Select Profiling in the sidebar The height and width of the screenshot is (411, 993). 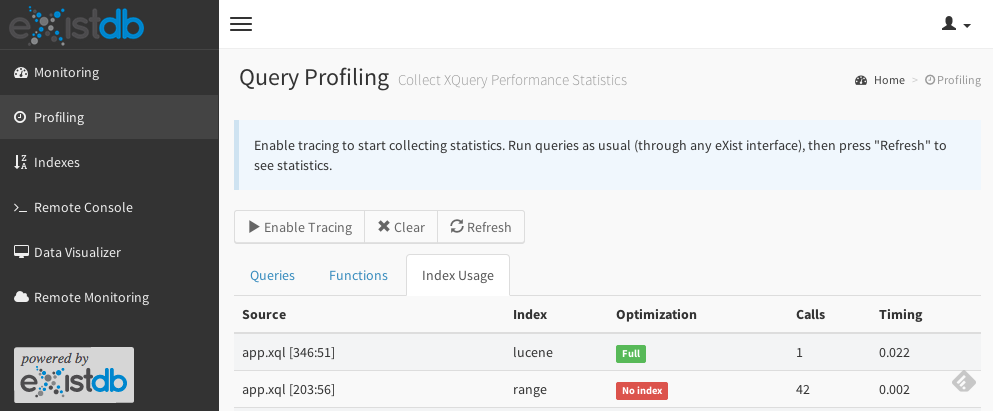[x=59, y=117]
